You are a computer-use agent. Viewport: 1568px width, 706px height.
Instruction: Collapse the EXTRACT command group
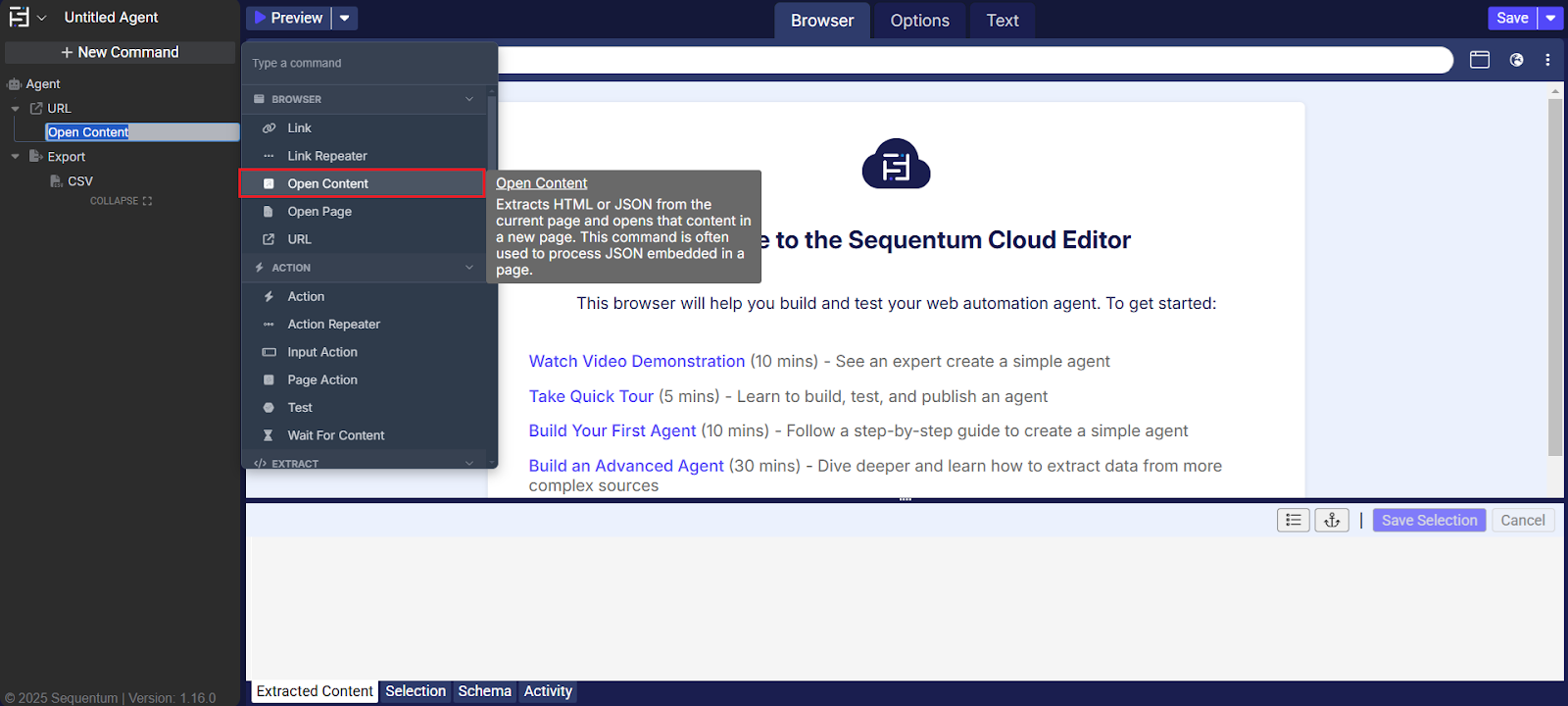tap(469, 463)
